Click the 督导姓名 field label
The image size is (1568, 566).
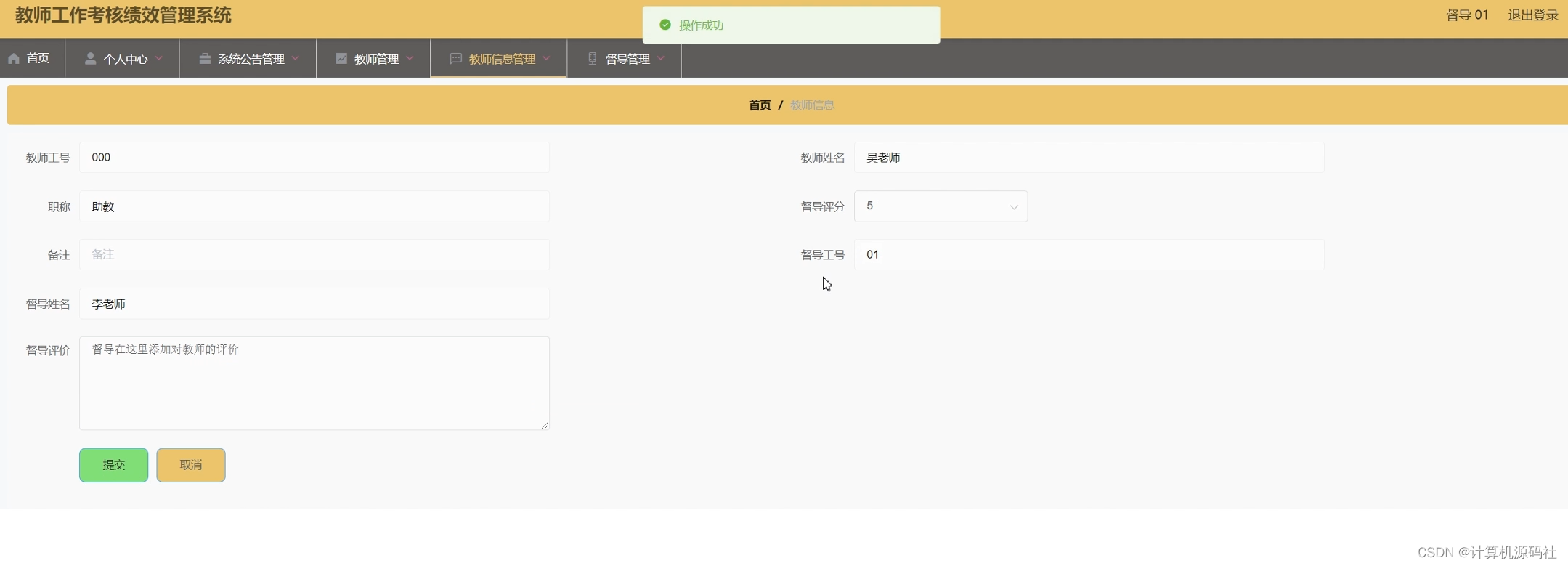[48, 304]
